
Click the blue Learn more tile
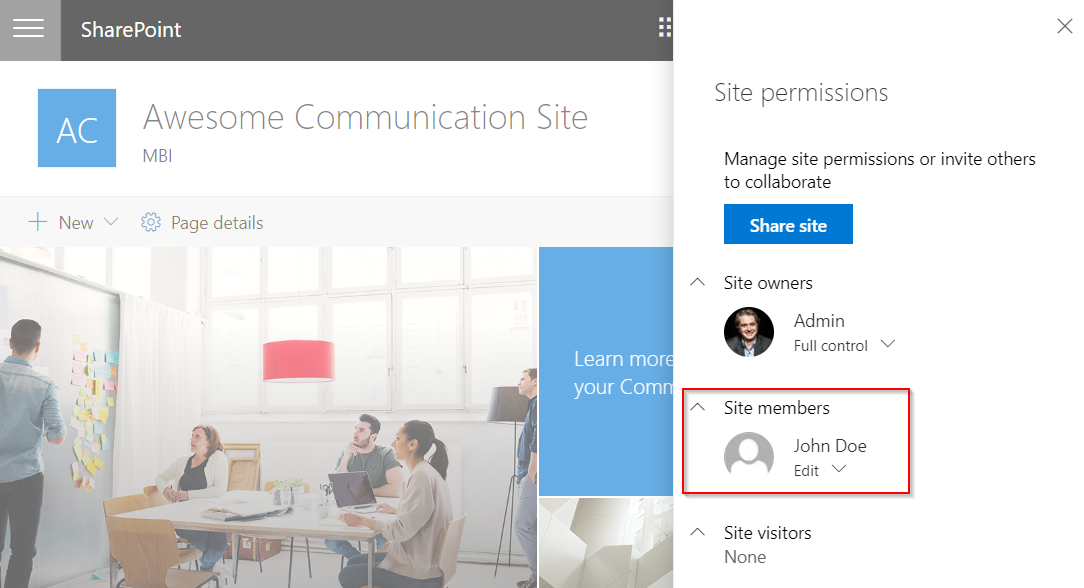(x=606, y=371)
